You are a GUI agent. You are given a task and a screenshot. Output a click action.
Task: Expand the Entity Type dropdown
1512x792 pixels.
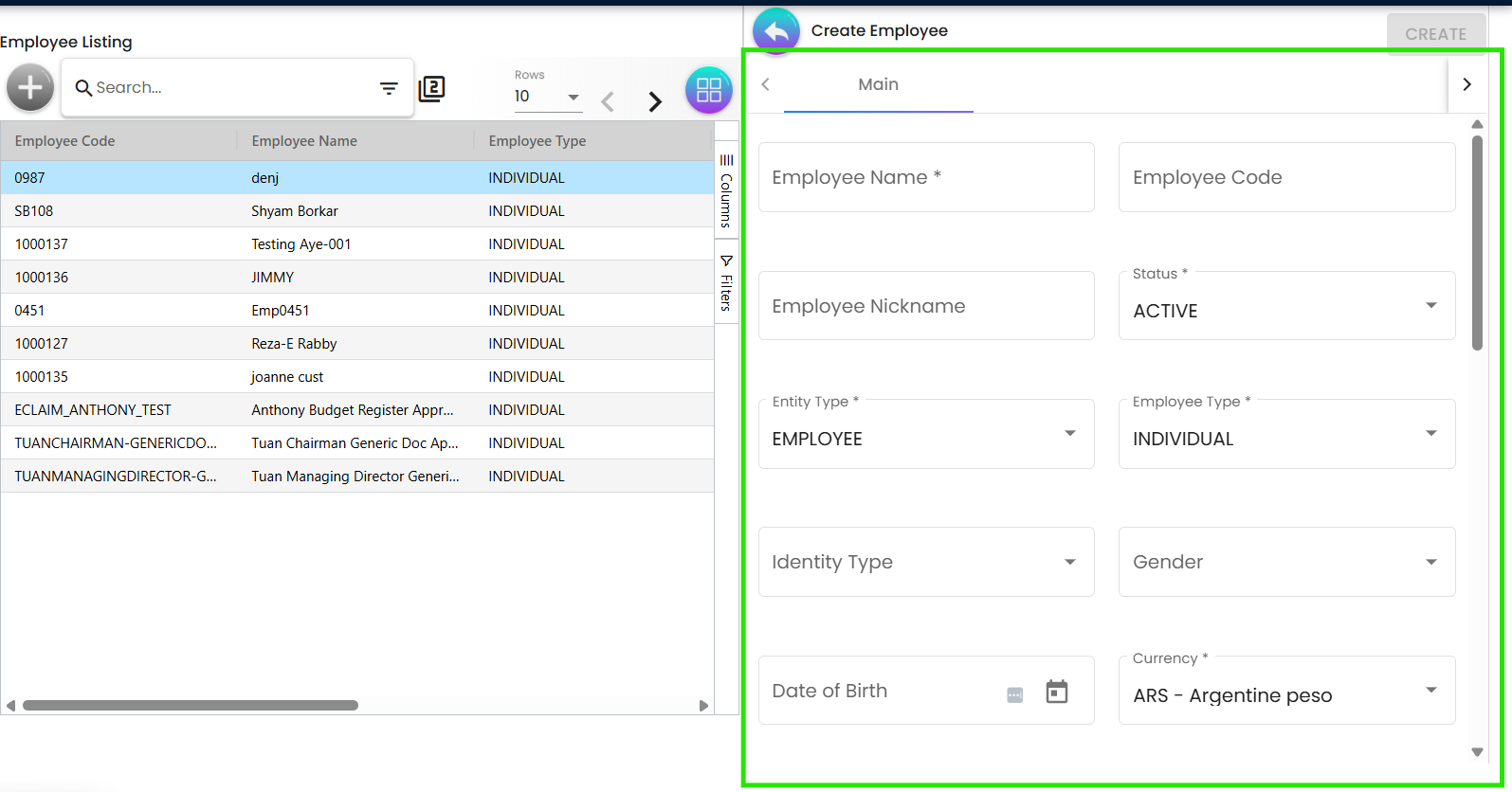coord(926,434)
